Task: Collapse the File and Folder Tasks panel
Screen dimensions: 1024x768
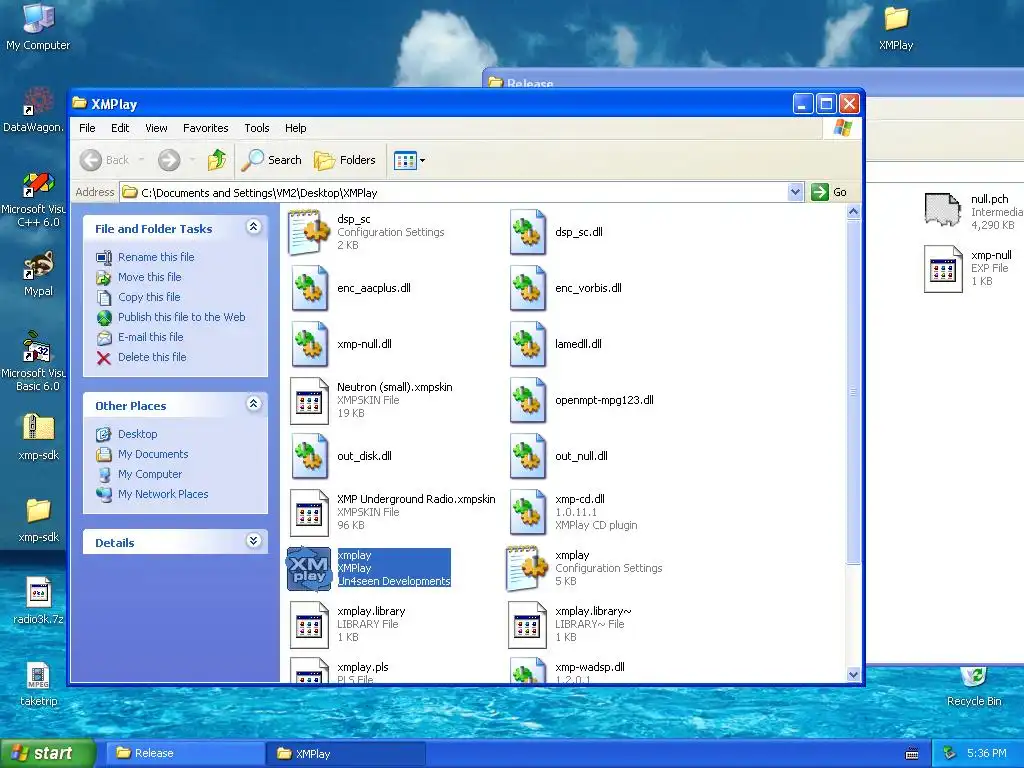Action: point(253,227)
